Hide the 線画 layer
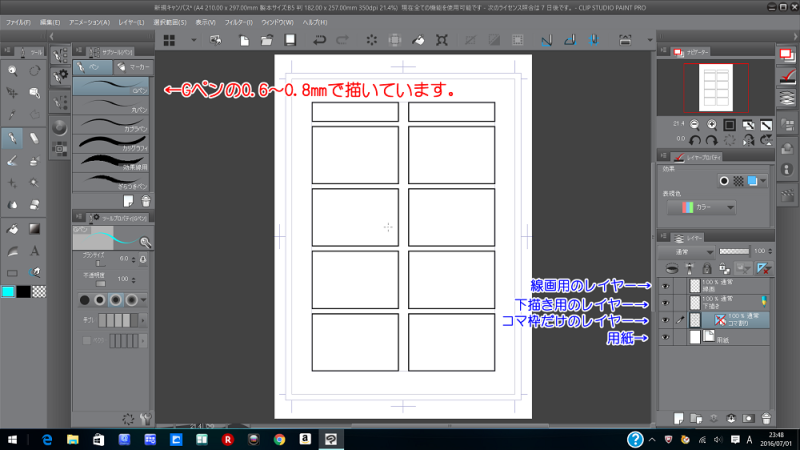The height and width of the screenshot is (450, 800). point(665,287)
